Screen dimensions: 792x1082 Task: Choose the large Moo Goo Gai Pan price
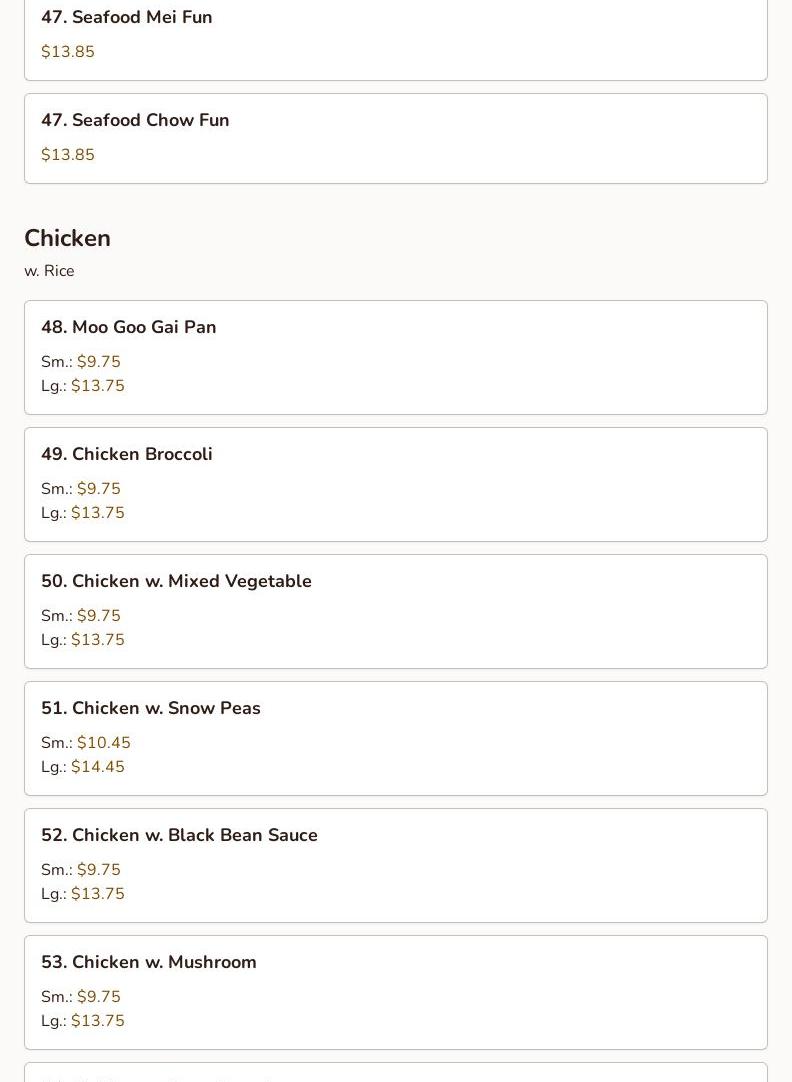click(x=97, y=386)
